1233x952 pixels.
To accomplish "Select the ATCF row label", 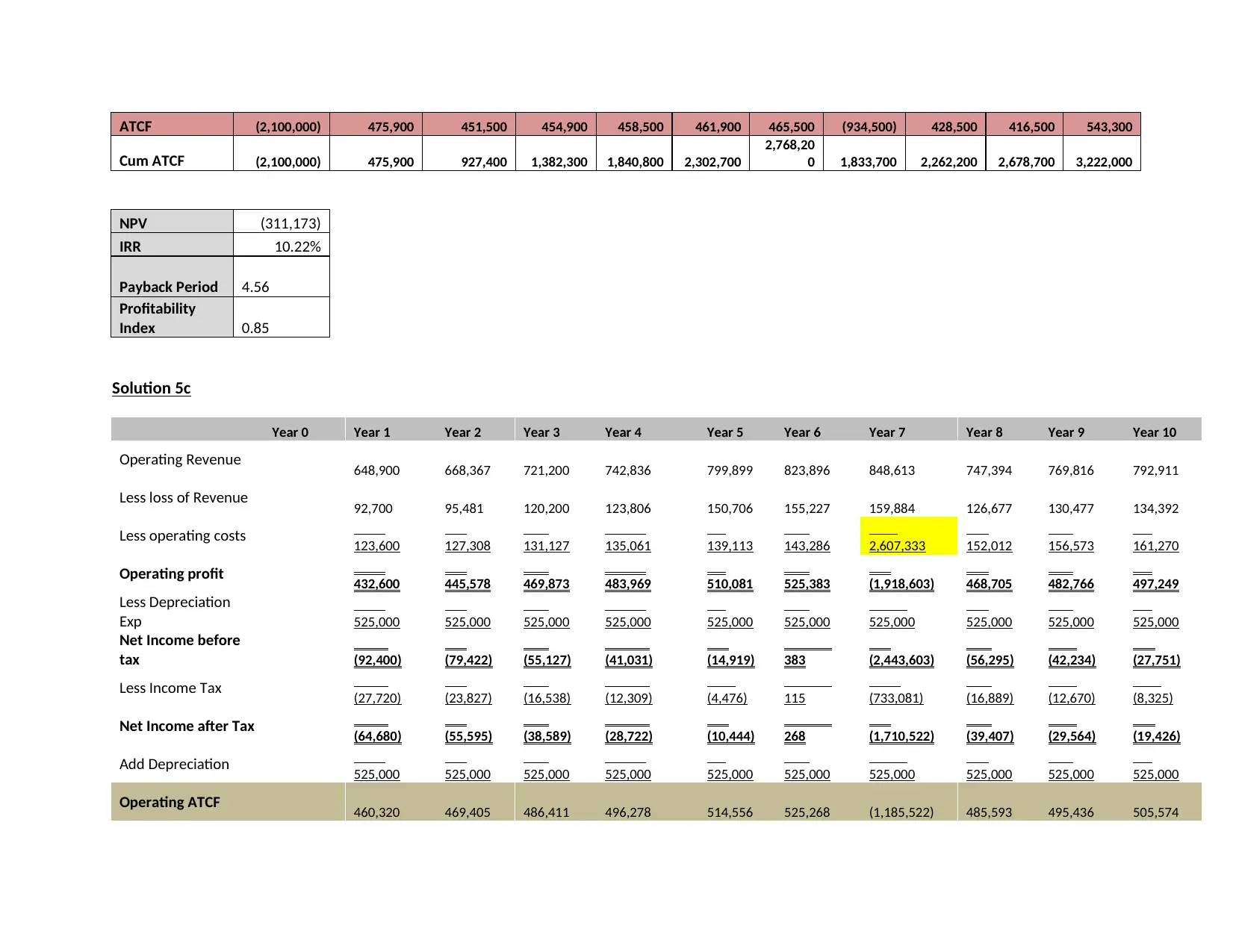I will pyautogui.click(x=135, y=126).
